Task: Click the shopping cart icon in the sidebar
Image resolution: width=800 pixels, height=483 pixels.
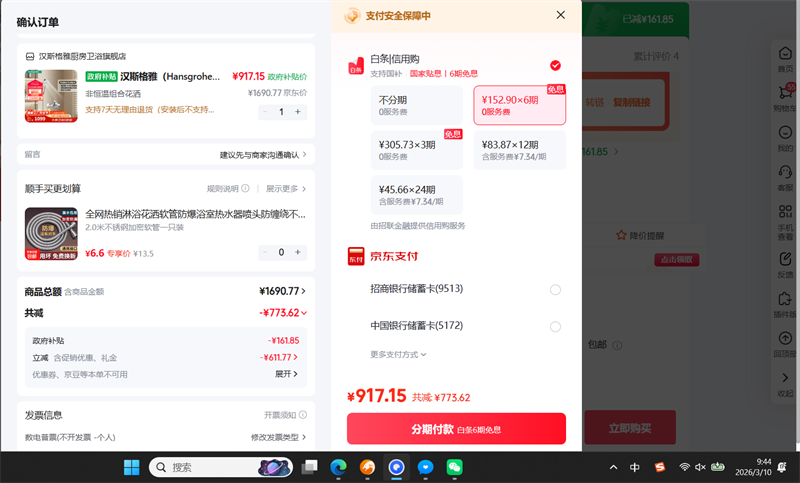Action: [785, 93]
